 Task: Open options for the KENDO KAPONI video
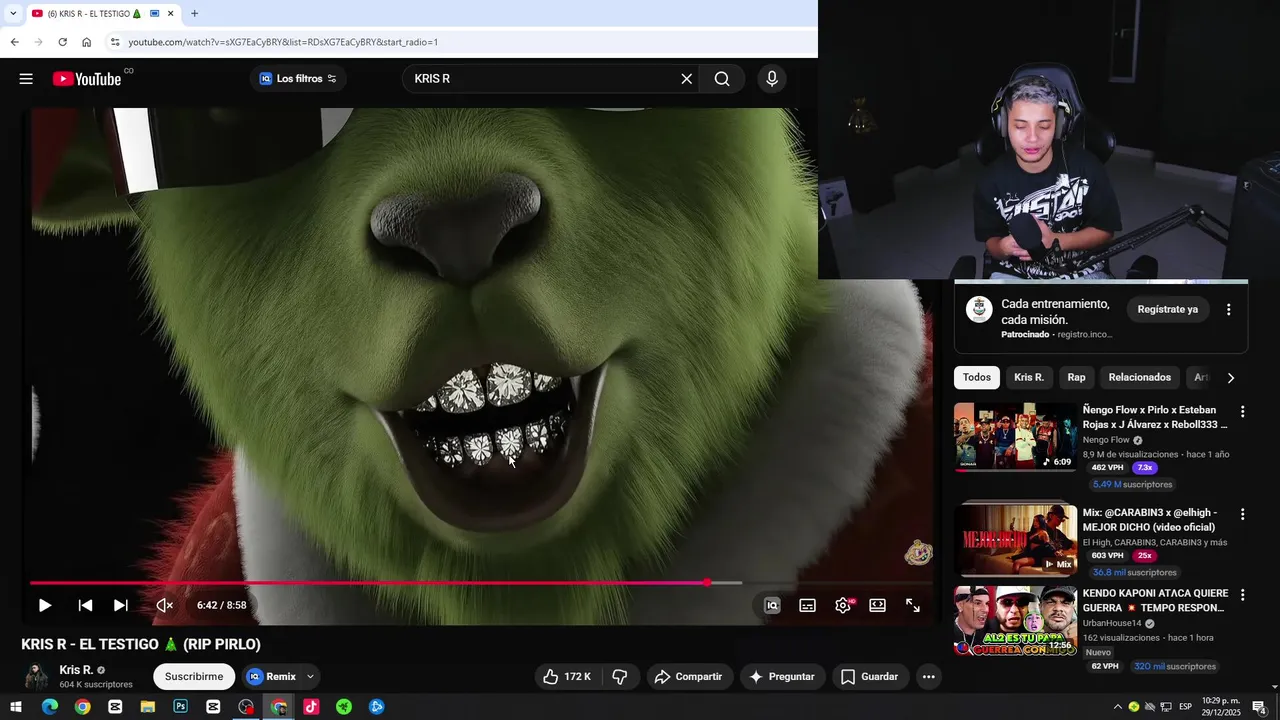point(1243,595)
